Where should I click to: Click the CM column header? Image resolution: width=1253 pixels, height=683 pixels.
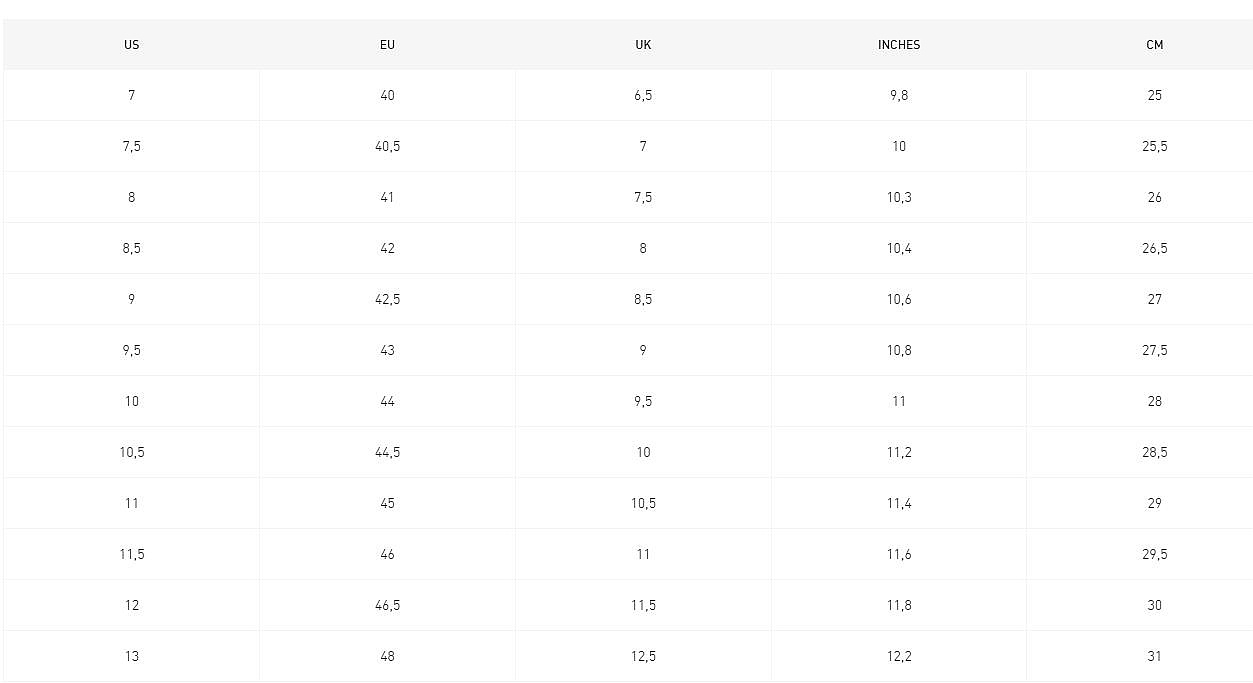[x=1155, y=45]
